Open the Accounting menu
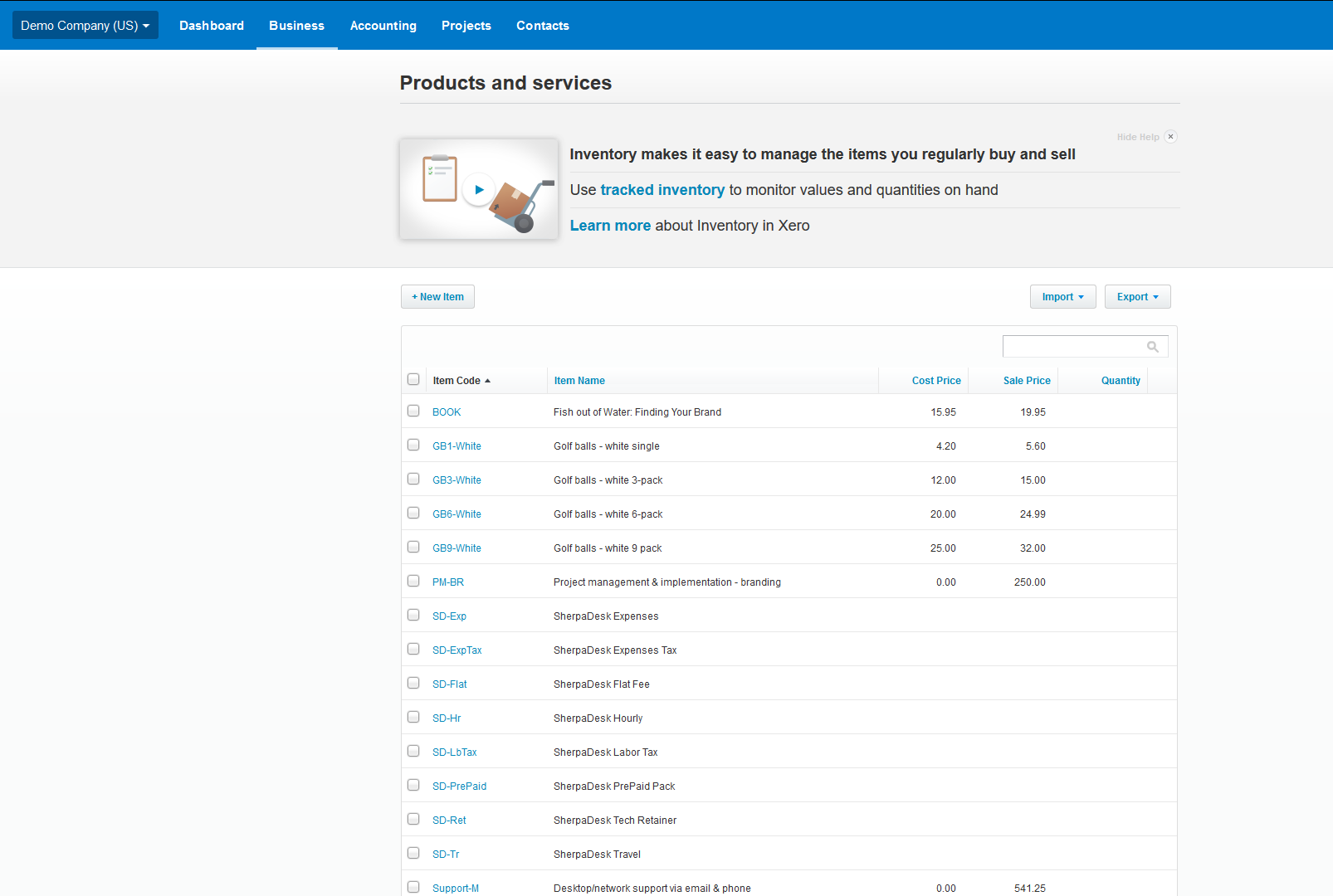 [383, 26]
